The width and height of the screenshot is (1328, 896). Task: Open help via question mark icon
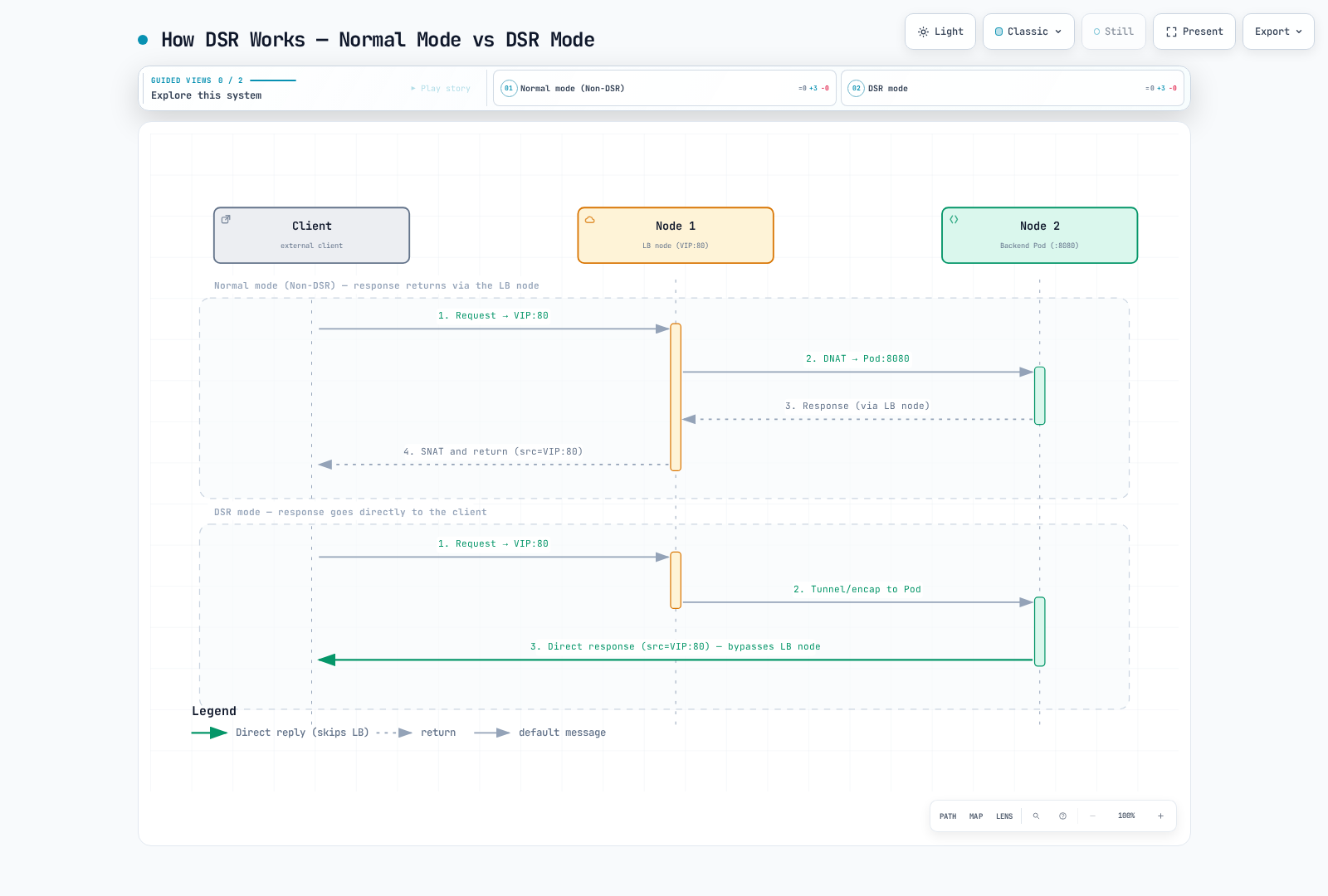pyautogui.click(x=1062, y=816)
